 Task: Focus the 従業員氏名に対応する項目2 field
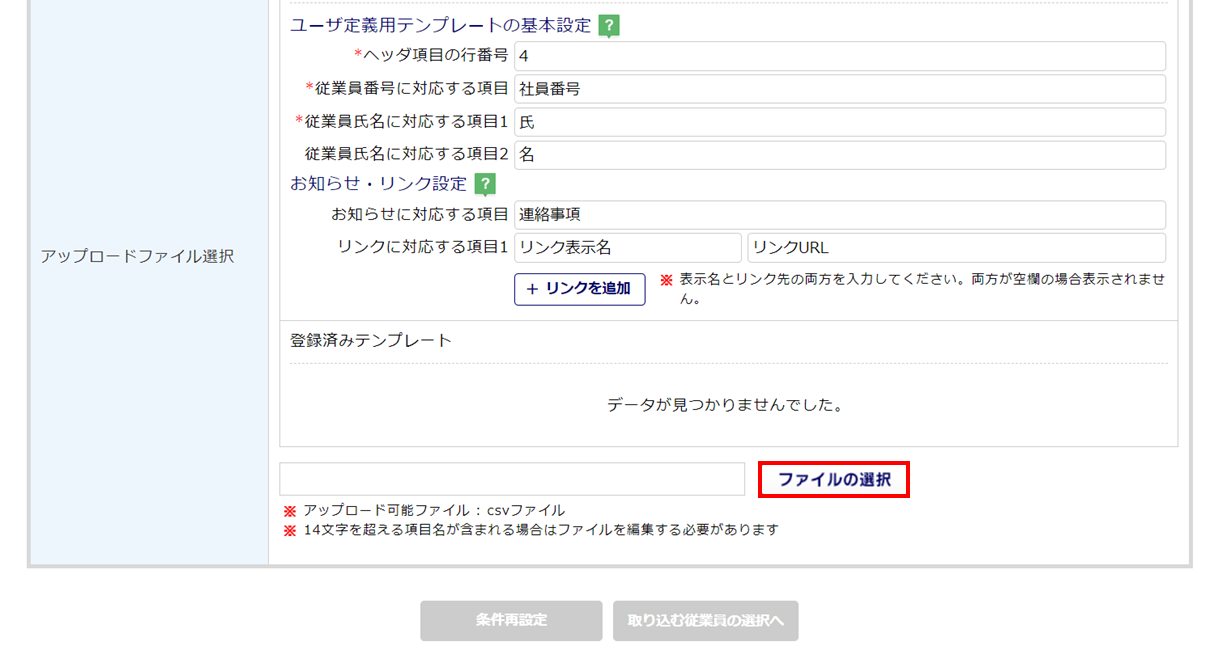click(840, 155)
